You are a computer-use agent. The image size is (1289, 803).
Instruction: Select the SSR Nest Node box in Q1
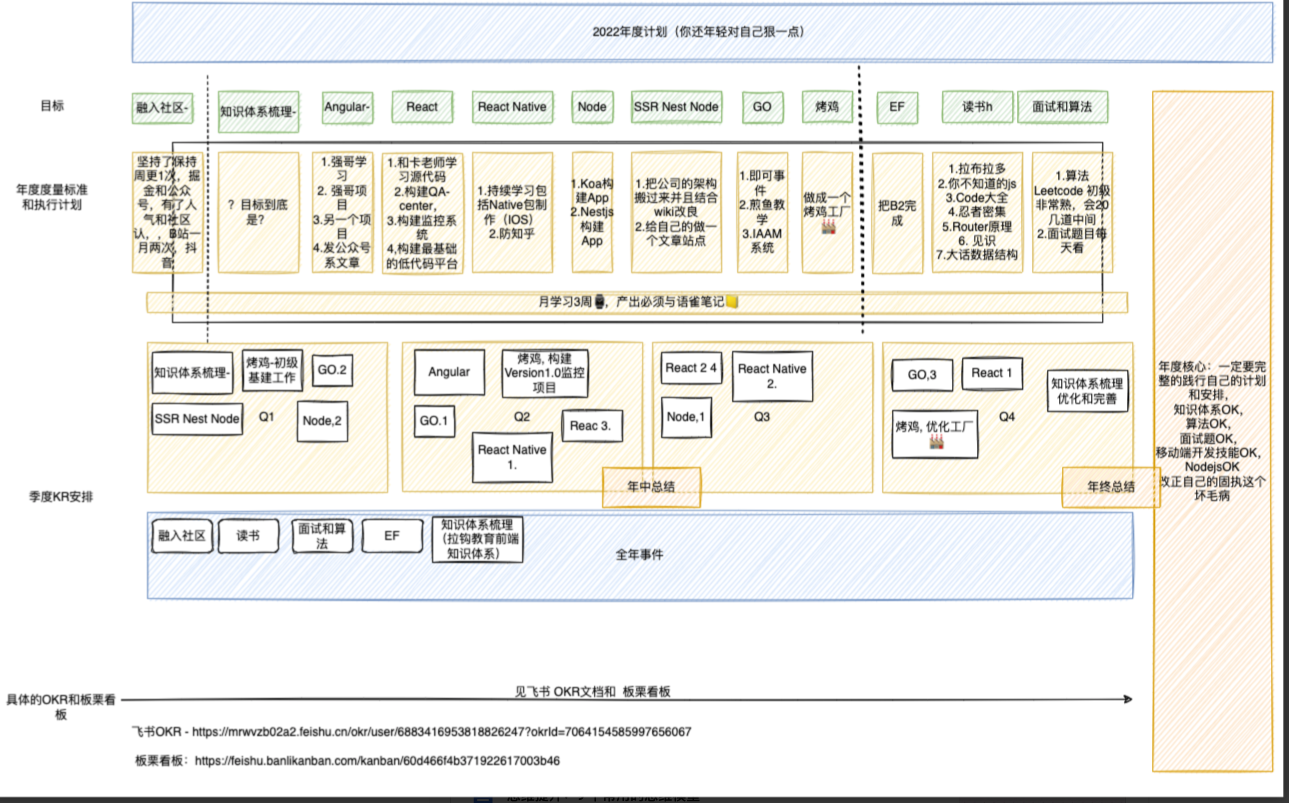tap(197, 418)
